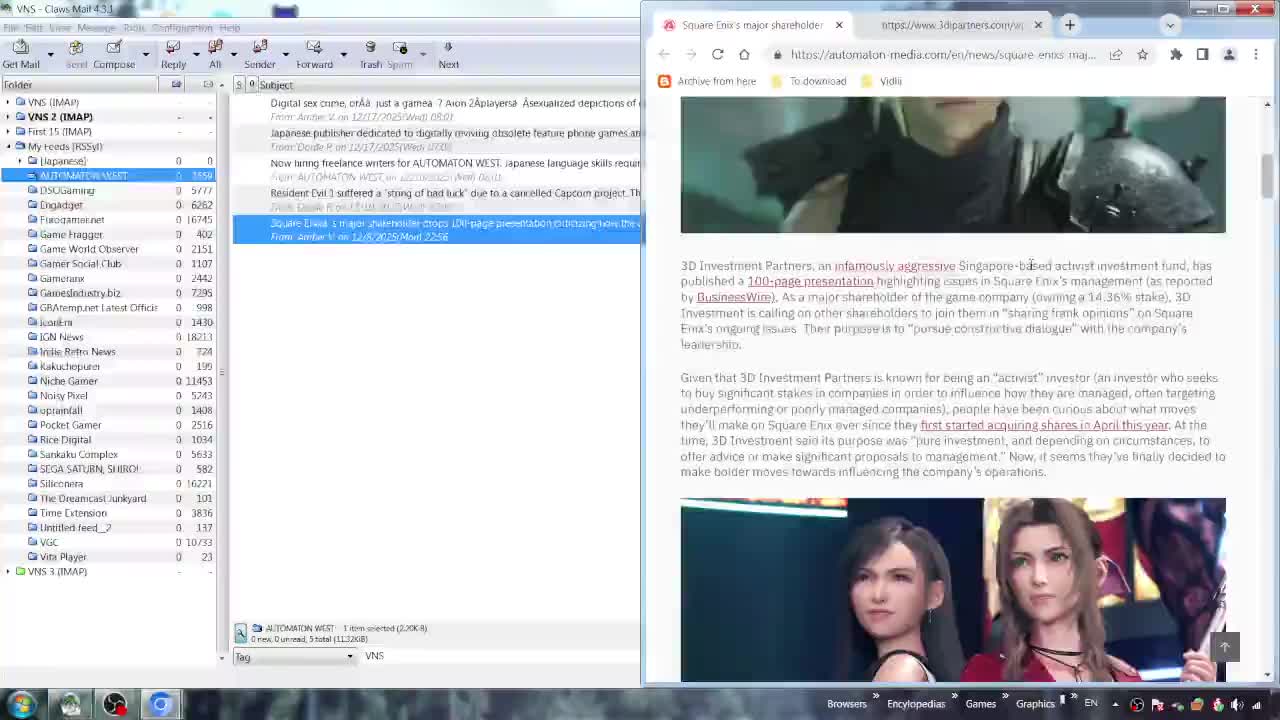Screen dimensions: 1280x720
Task: Click the Get Mail toolbar icon
Action: [x=21, y=54]
